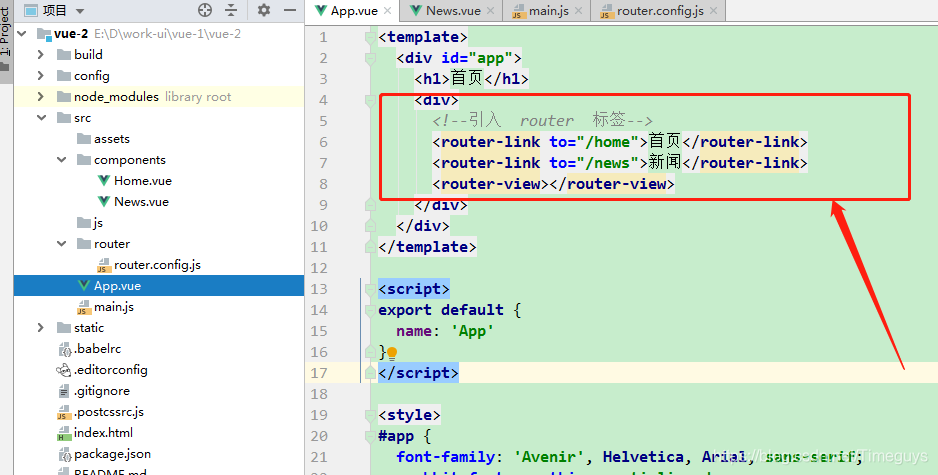Click the locate/scroll-from-source target icon
The width and height of the screenshot is (938, 475).
205,10
